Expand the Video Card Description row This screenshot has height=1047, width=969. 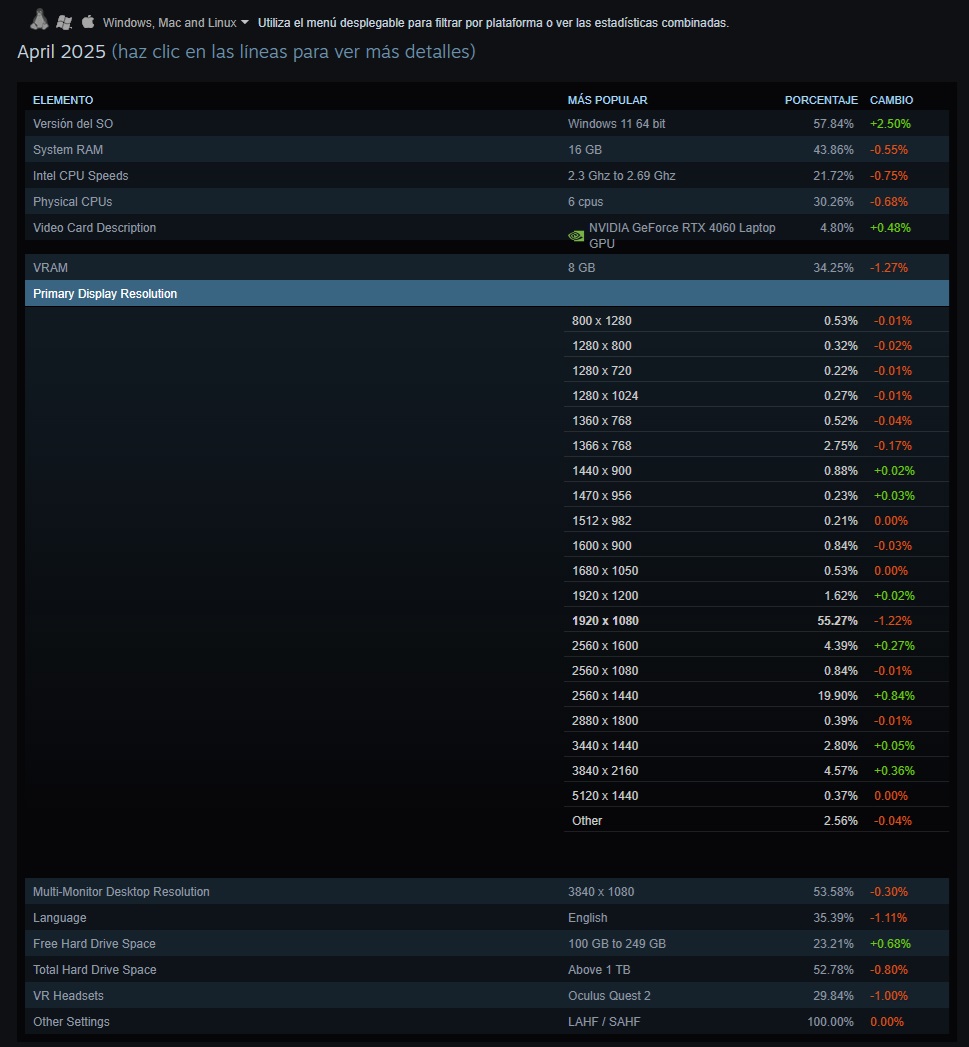tap(94, 228)
